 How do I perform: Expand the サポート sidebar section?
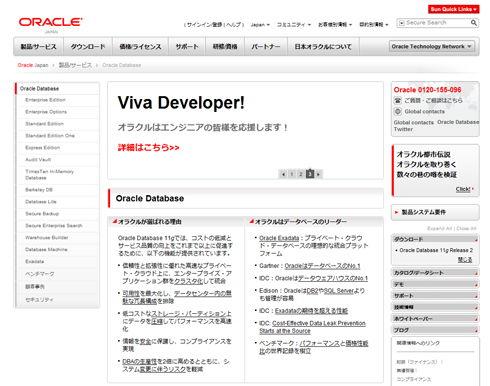(435, 296)
